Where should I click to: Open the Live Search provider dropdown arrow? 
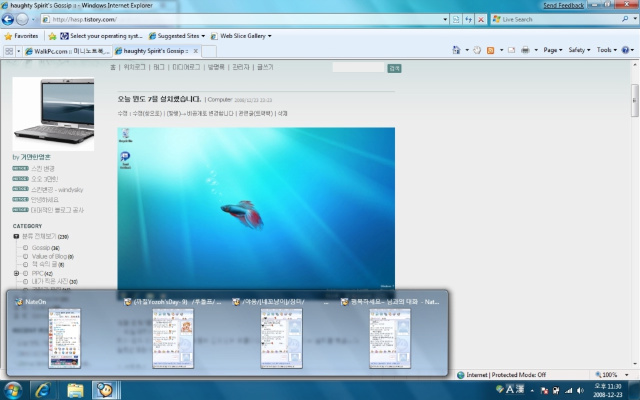click(635, 19)
